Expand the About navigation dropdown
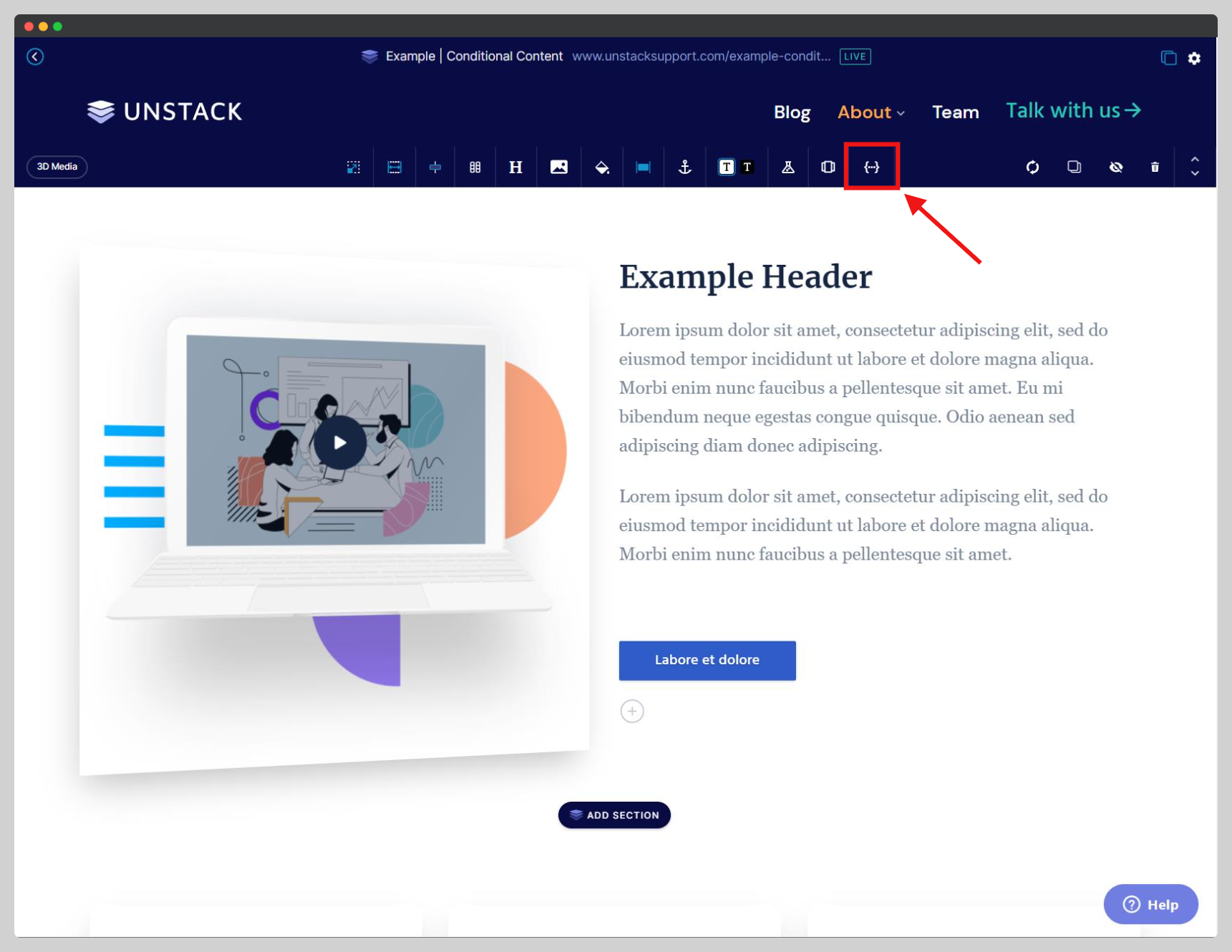The width and height of the screenshot is (1232, 952). [x=870, y=112]
